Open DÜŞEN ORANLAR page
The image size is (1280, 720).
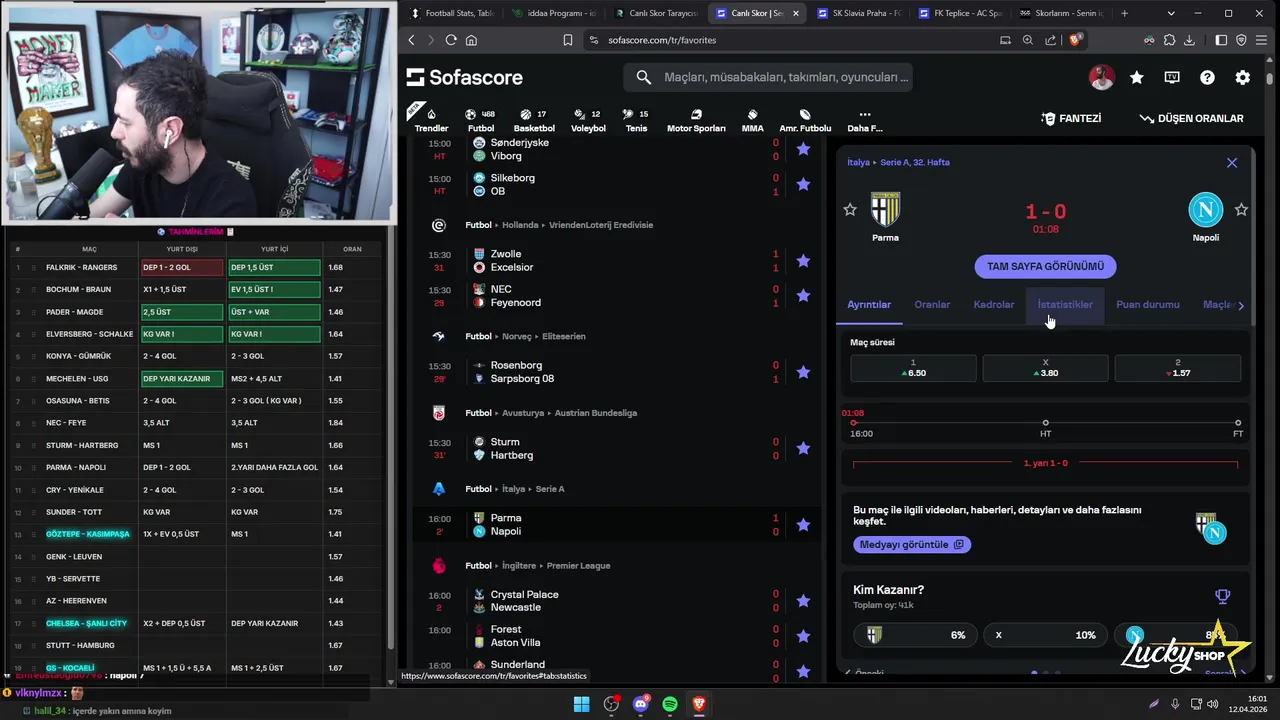click(x=1191, y=118)
